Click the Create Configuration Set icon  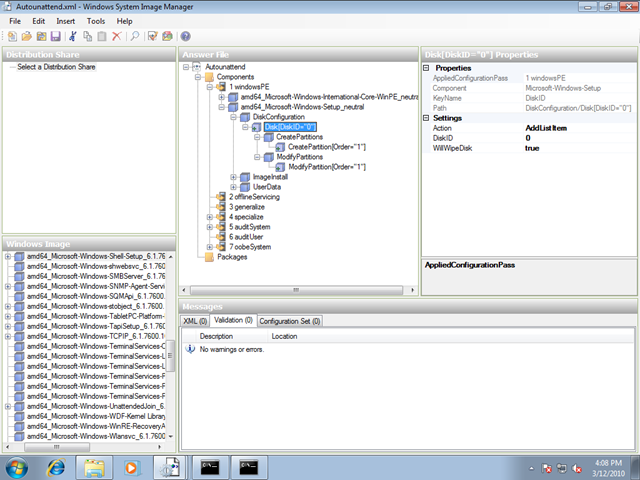click(167, 36)
